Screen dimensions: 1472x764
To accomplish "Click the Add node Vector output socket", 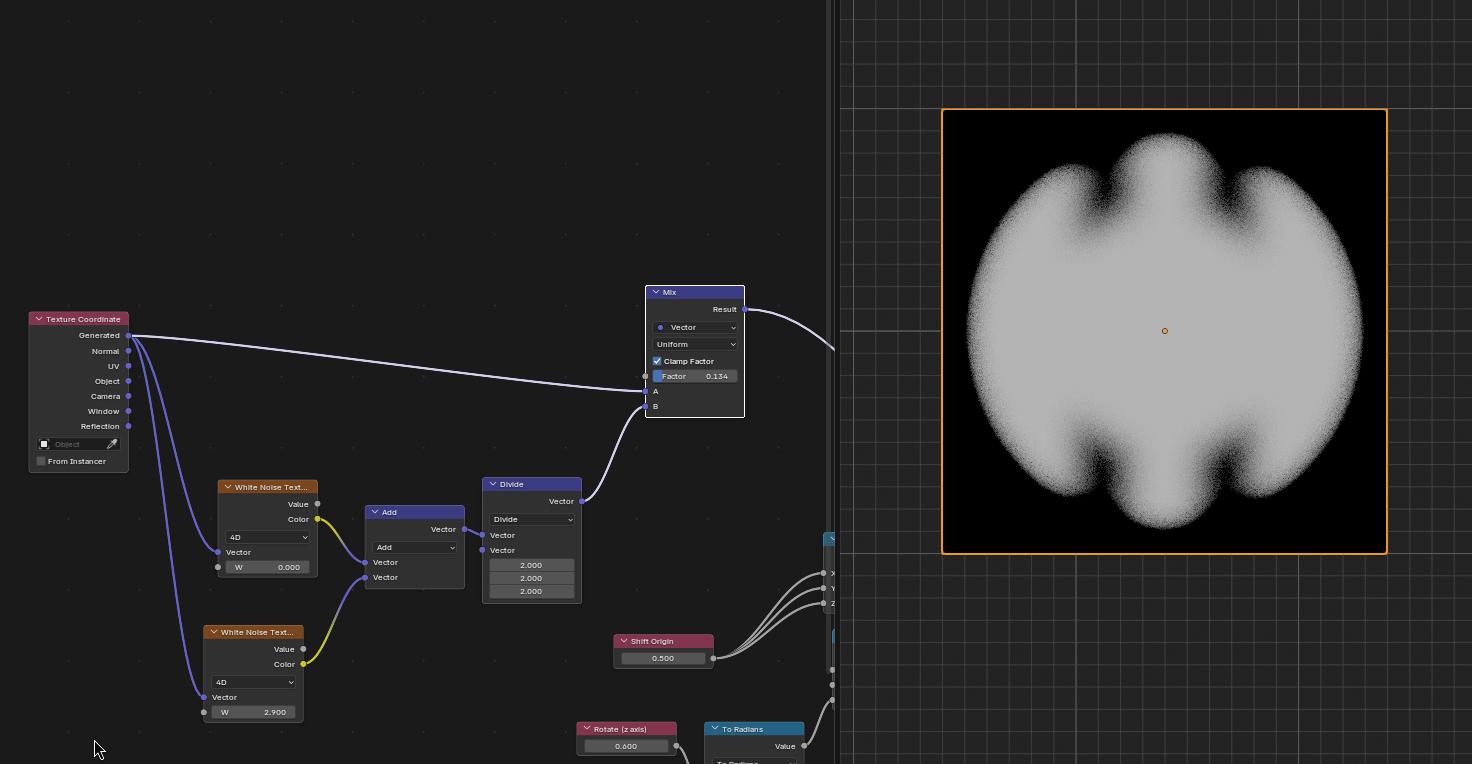I will click(x=465, y=529).
